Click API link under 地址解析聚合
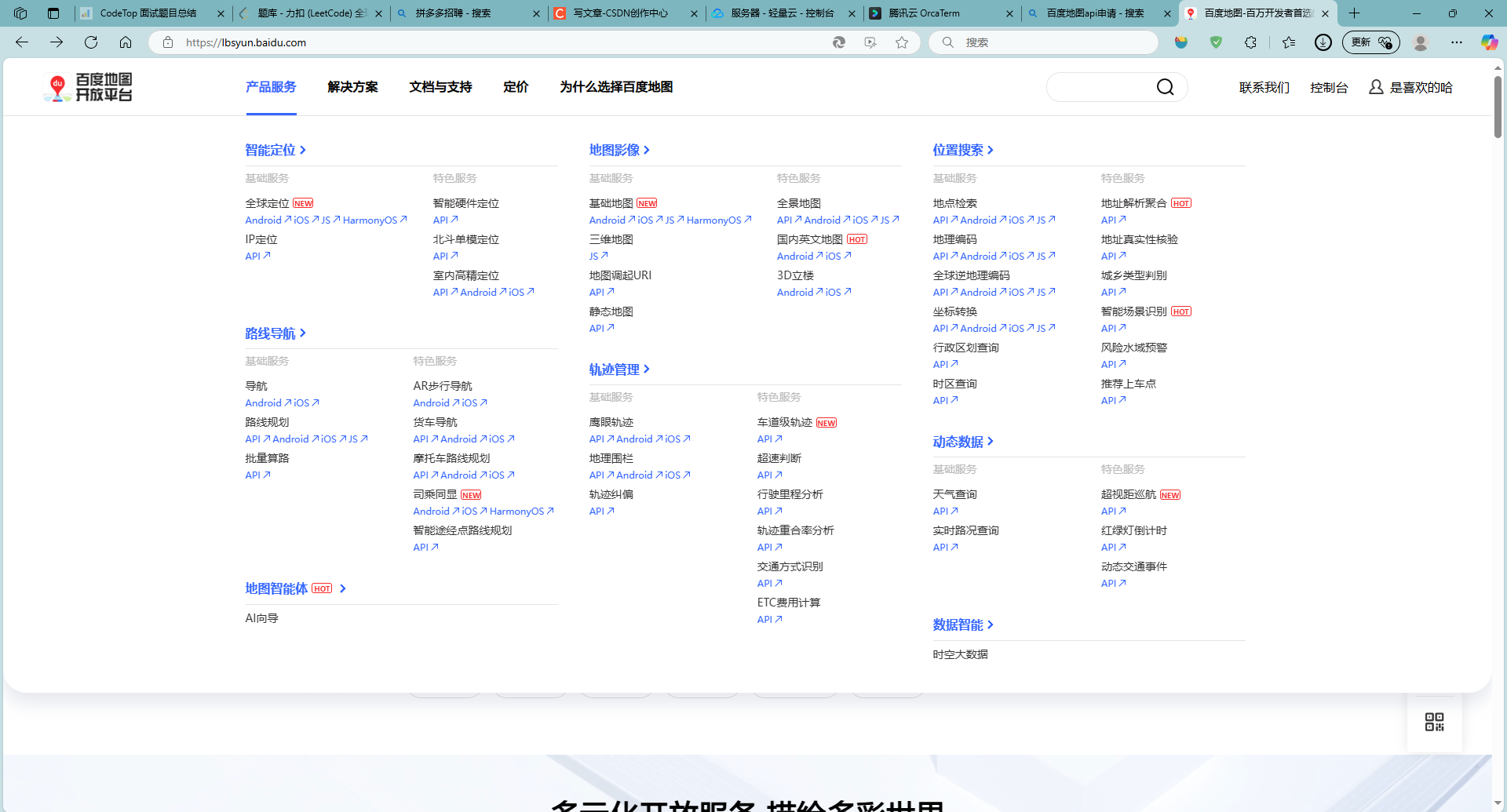1507x812 pixels. pos(1113,220)
